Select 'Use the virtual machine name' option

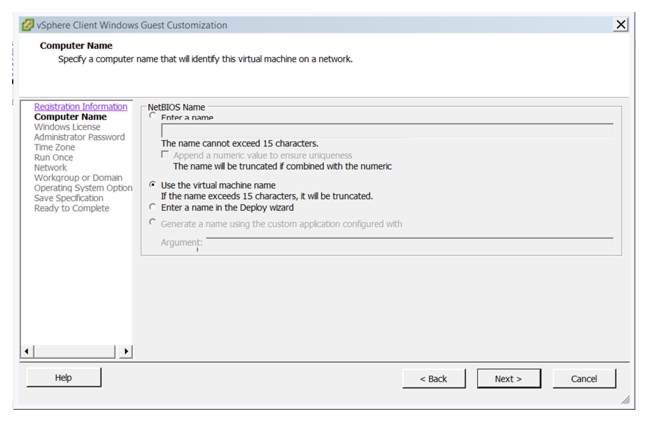point(152,185)
